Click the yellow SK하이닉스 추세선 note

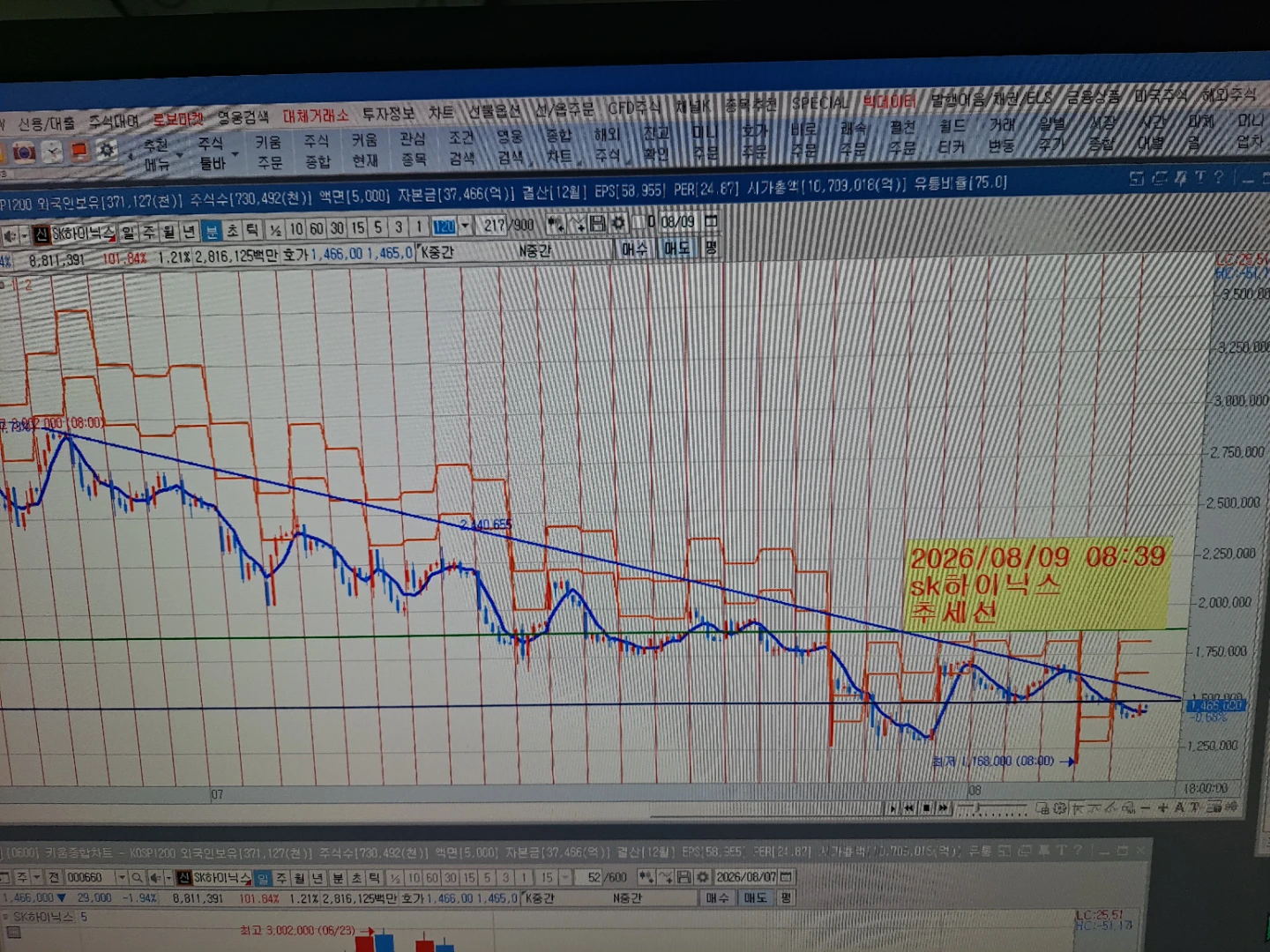tap(1039, 584)
